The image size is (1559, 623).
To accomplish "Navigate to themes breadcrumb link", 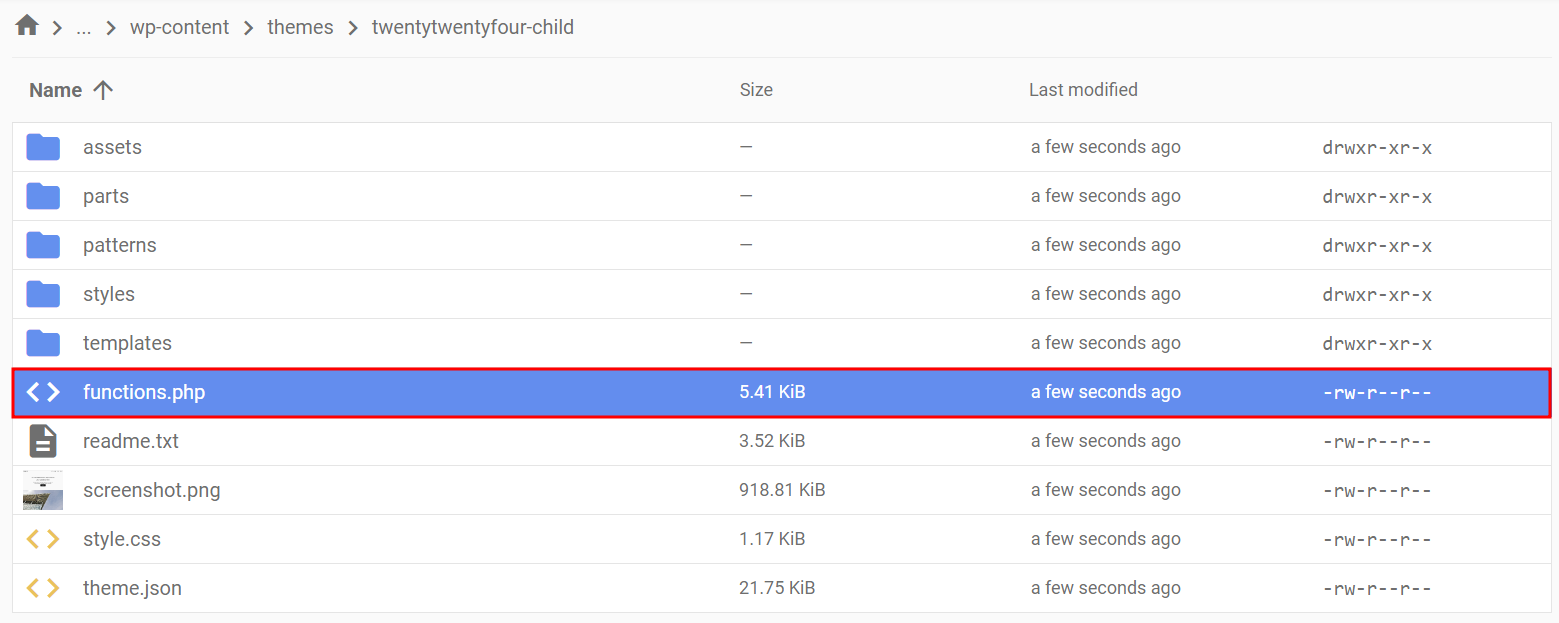I will coord(300,28).
